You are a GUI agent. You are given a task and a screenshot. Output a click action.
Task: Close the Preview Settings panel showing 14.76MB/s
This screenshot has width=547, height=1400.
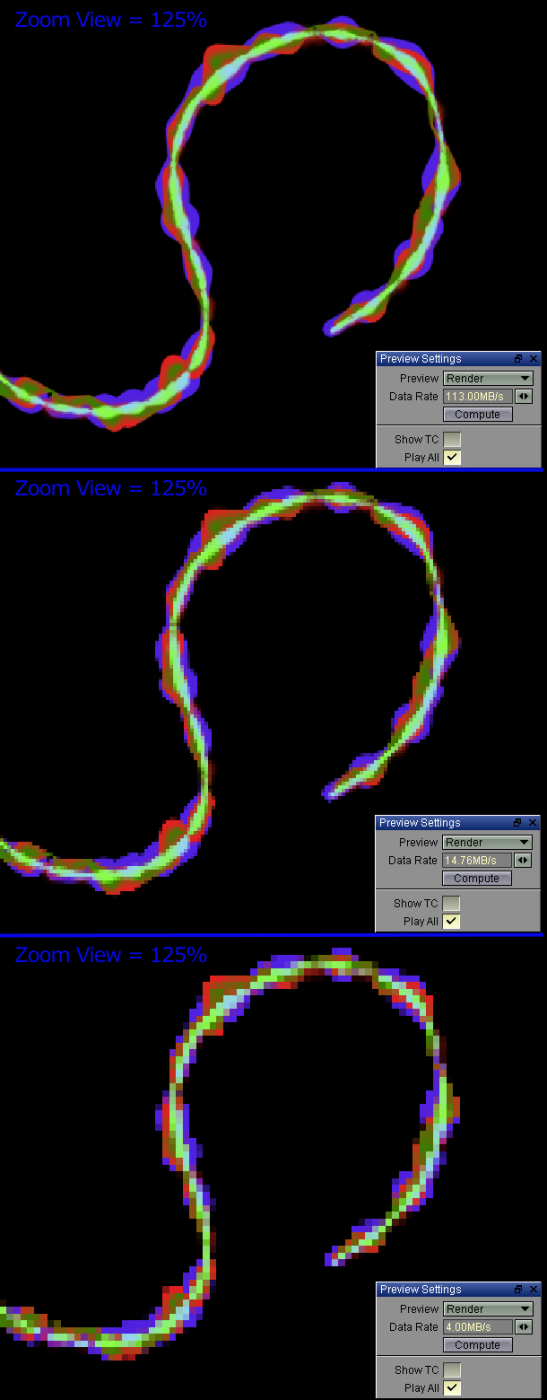pos(533,823)
